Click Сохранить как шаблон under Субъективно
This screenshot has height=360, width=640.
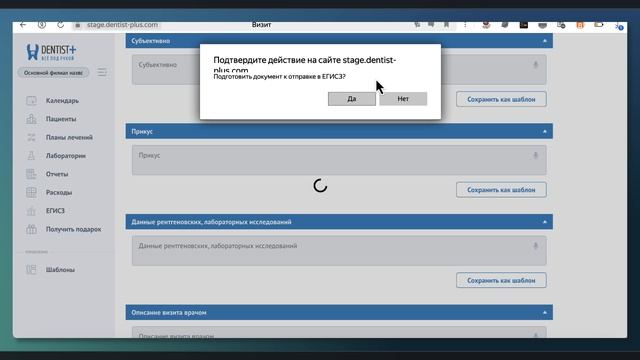[x=501, y=99]
